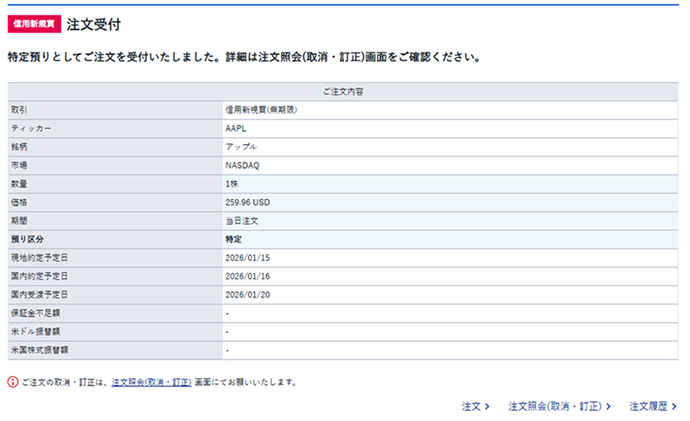Click the 当日注文 period value

tap(242, 220)
